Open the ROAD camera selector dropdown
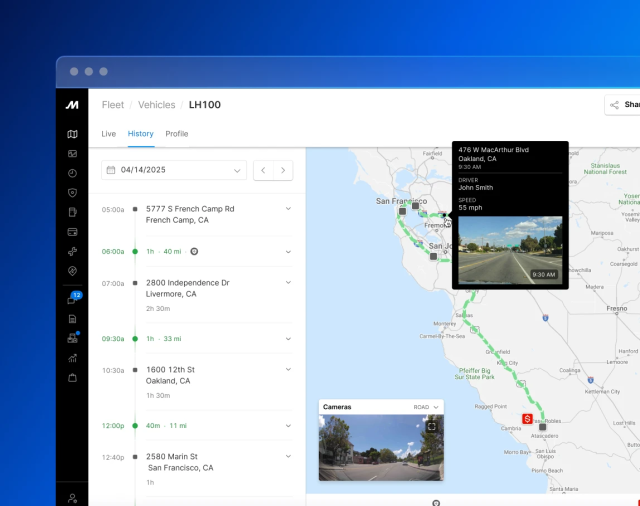 pos(427,407)
